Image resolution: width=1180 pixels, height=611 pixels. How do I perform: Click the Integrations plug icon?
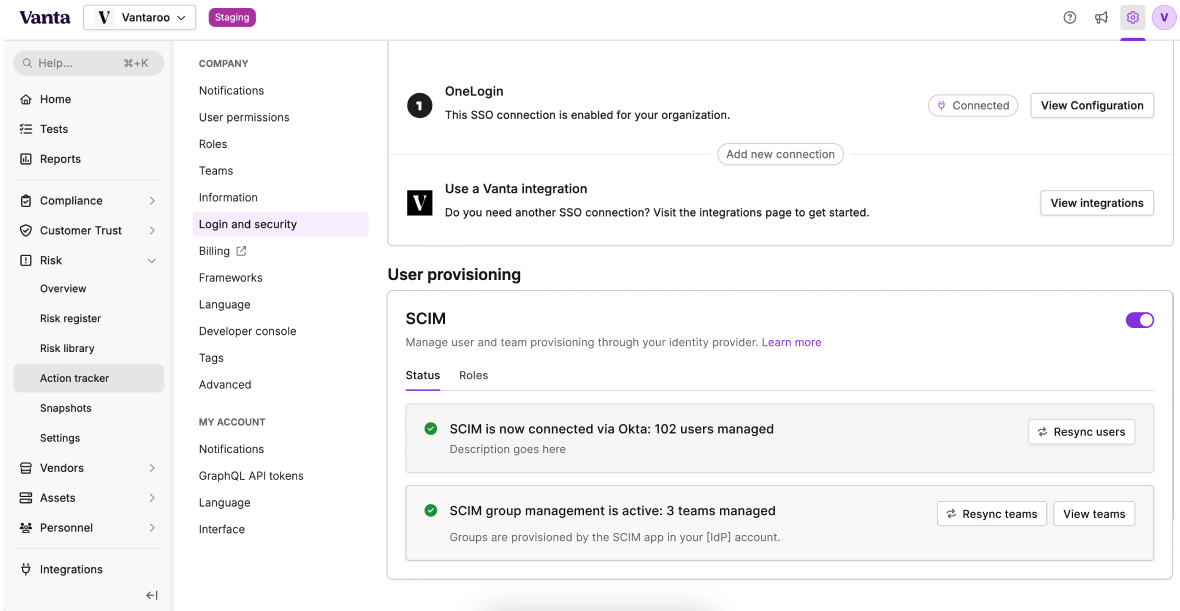click(26, 570)
